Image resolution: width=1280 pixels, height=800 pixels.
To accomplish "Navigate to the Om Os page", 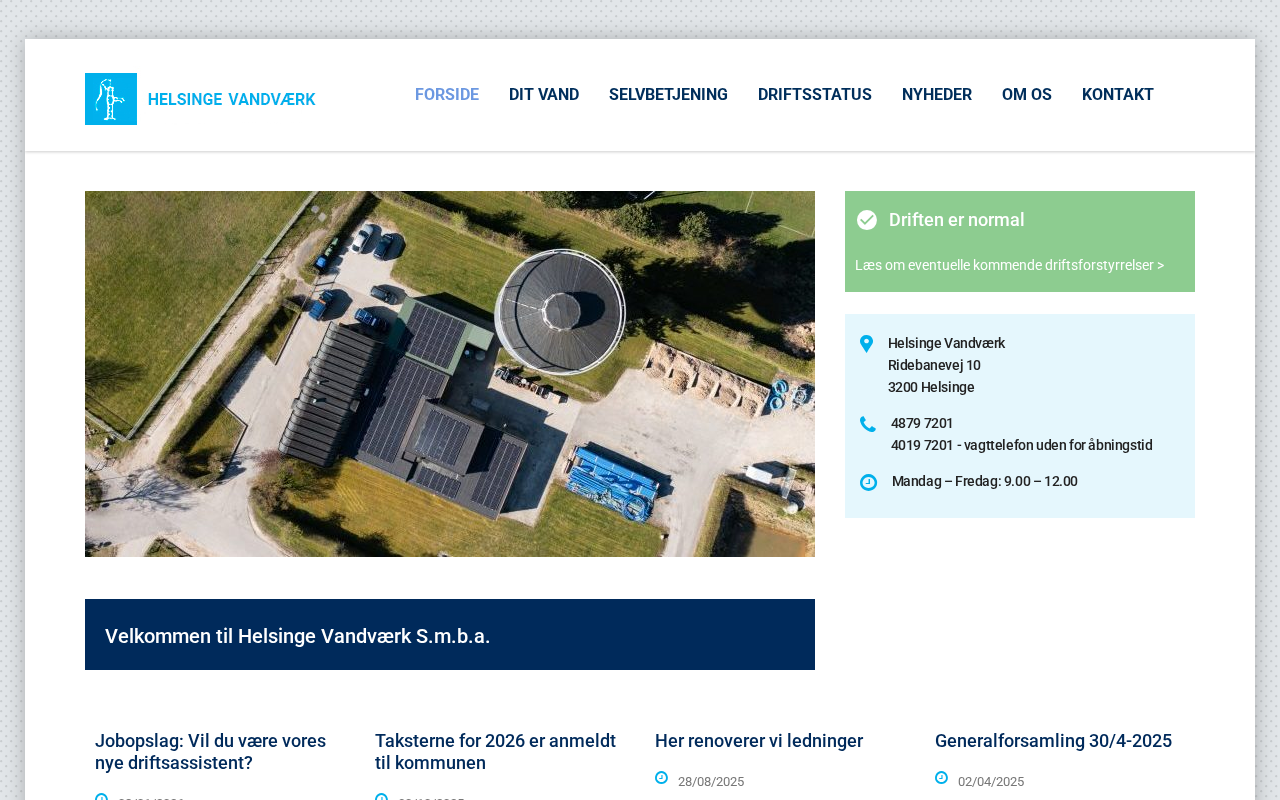I will pos(1027,95).
